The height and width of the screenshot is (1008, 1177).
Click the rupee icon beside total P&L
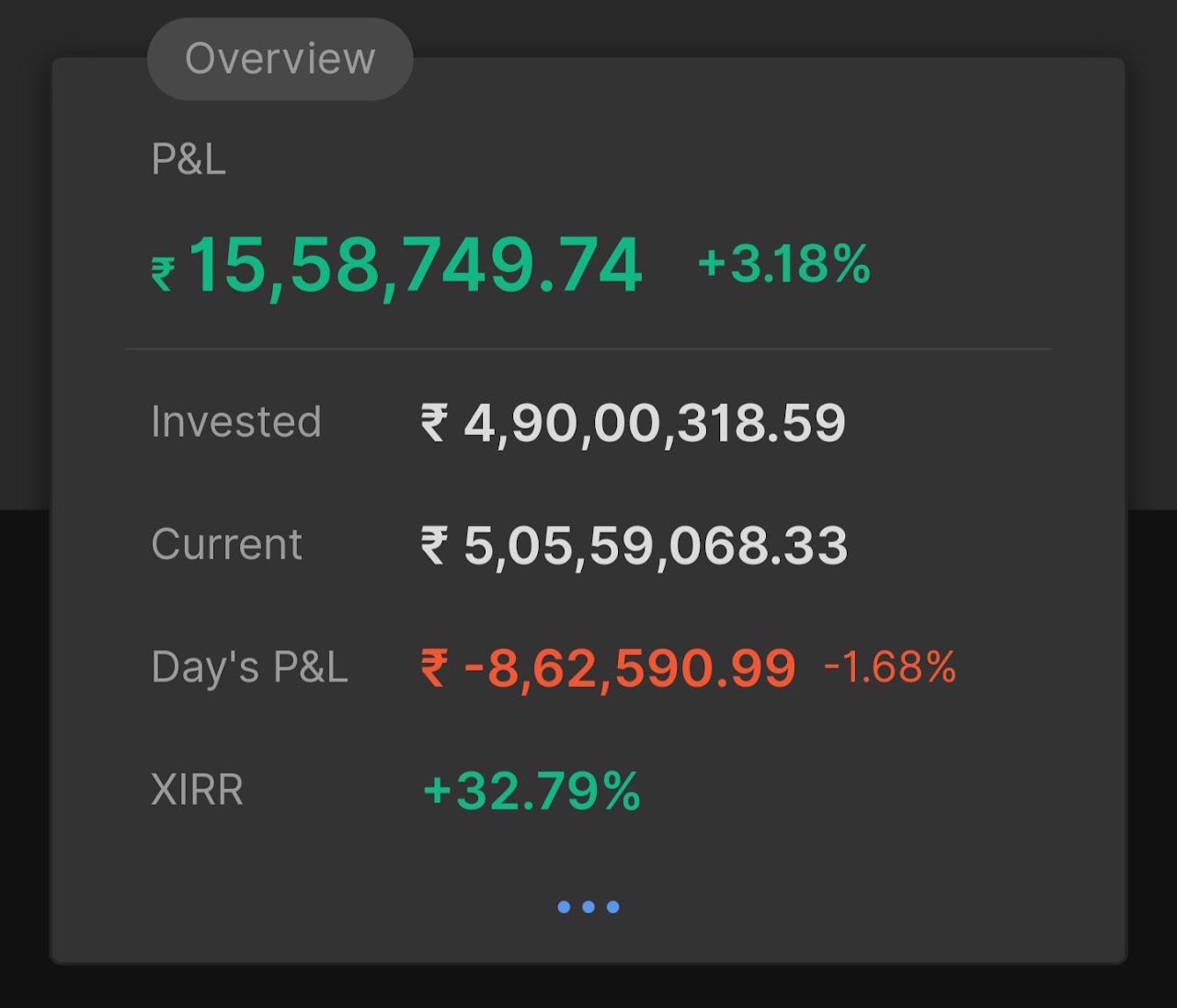[x=164, y=274]
